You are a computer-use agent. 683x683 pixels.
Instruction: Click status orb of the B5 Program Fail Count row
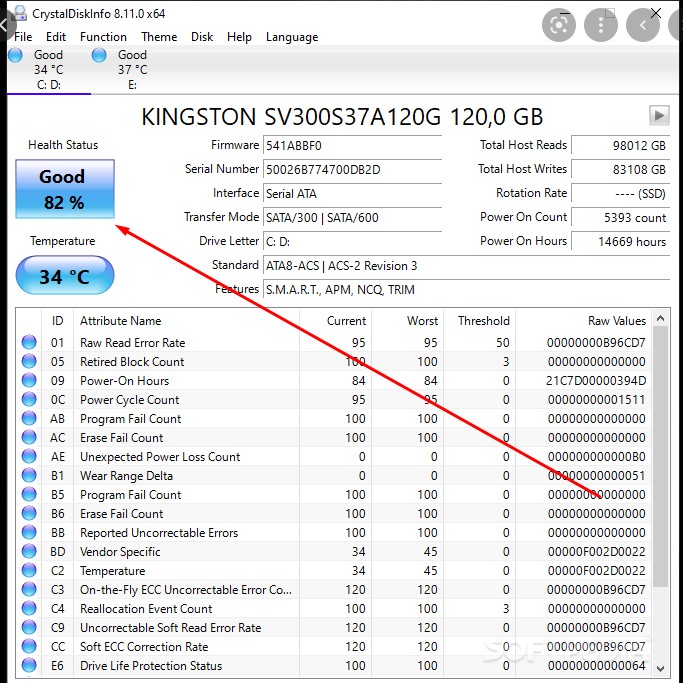29,494
